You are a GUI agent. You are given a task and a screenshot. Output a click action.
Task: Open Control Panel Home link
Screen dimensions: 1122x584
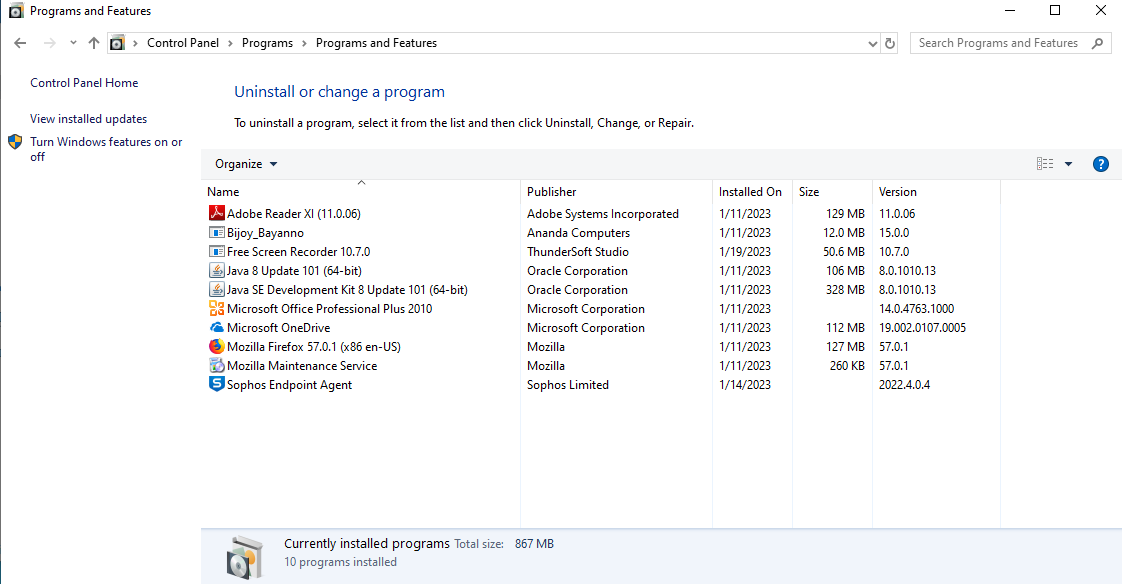[84, 82]
